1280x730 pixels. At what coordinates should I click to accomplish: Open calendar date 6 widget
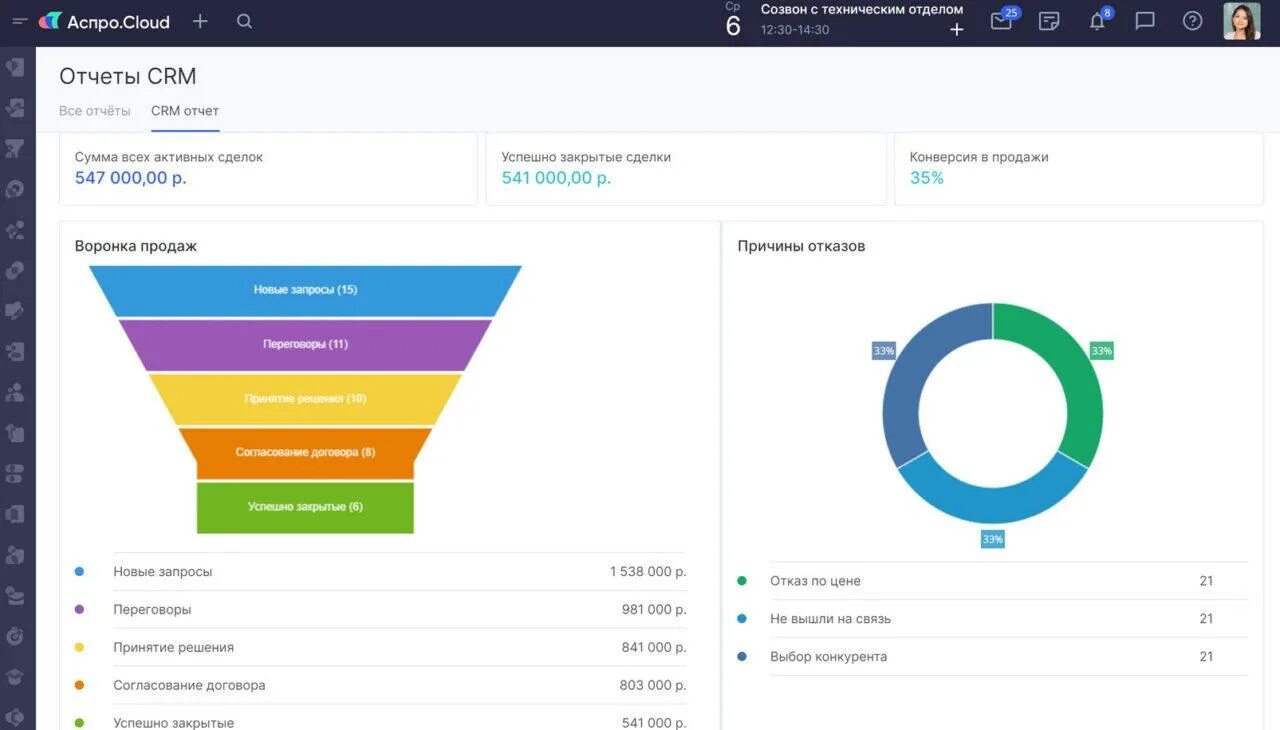(x=733, y=21)
